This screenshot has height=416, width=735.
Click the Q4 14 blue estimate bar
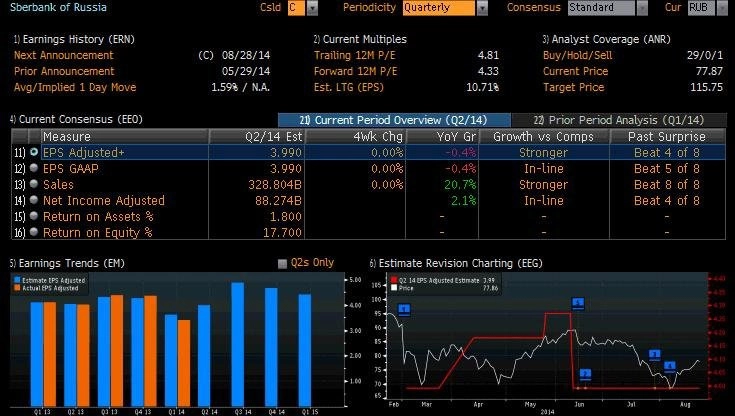(x=271, y=347)
